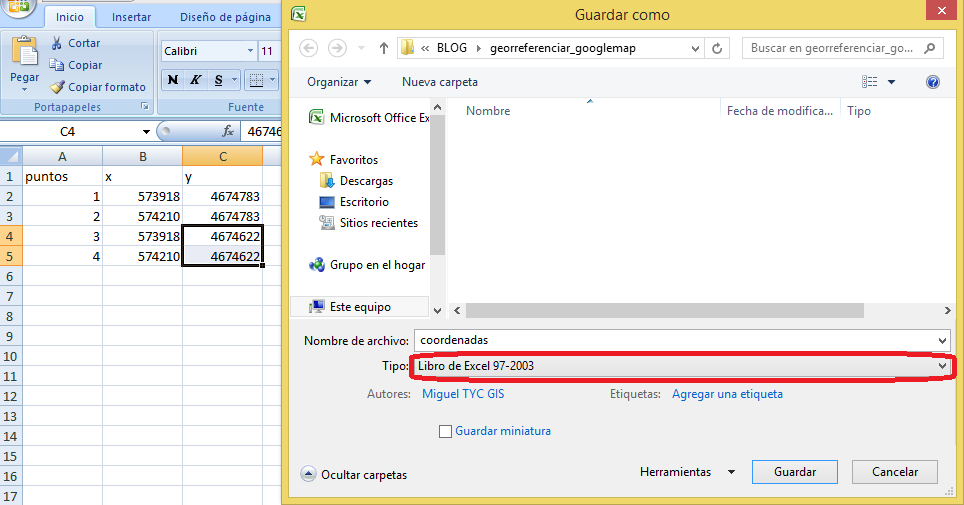Open the borders dropdown arrow

click(x=272, y=80)
